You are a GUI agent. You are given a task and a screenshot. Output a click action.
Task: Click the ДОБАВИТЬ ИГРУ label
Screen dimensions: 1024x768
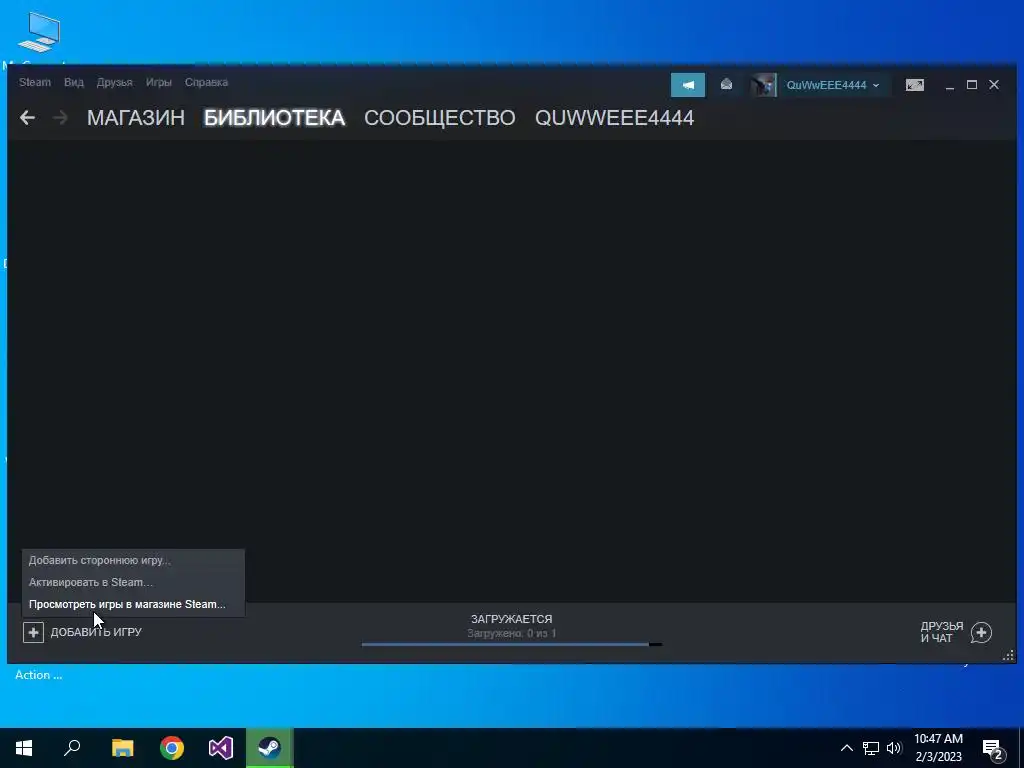point(96,632)
